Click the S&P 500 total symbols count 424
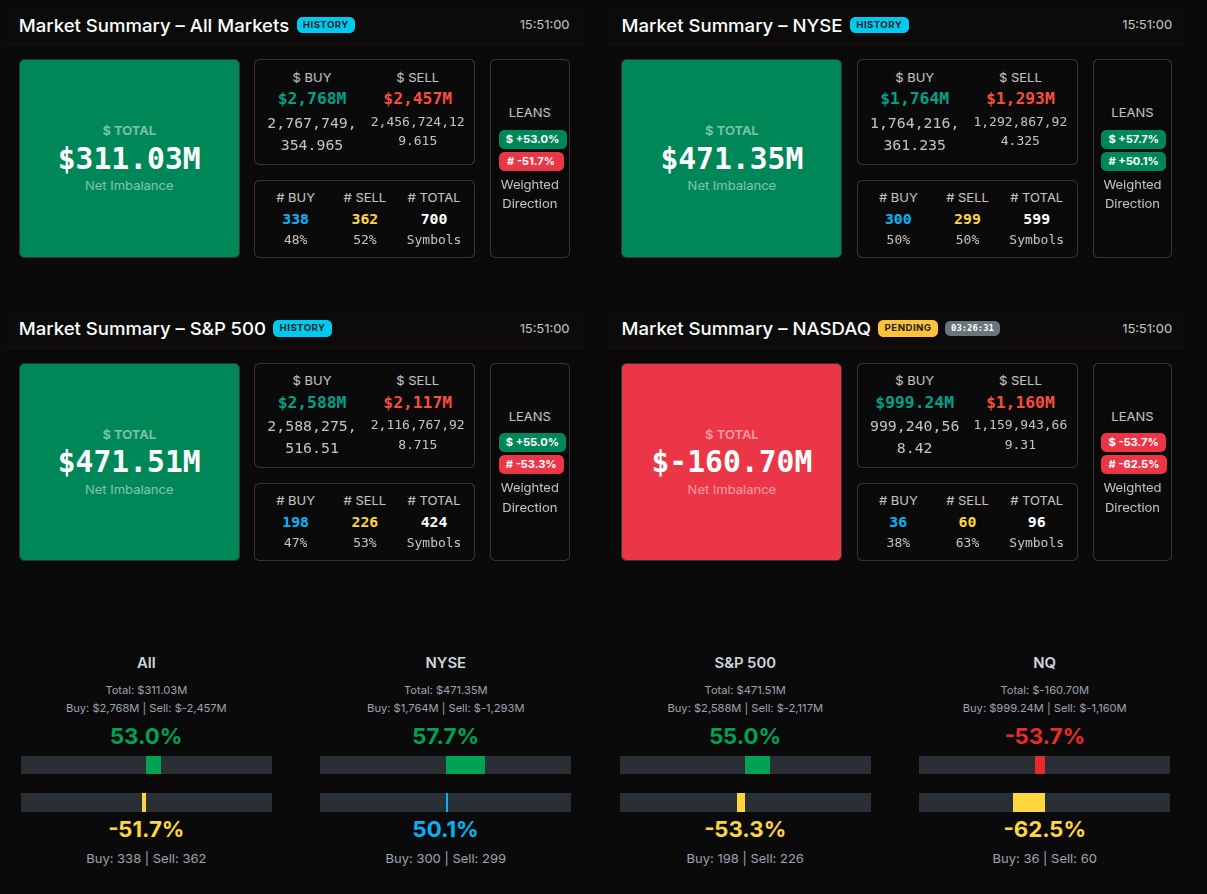1207x894 pixels. coord(434,522)
